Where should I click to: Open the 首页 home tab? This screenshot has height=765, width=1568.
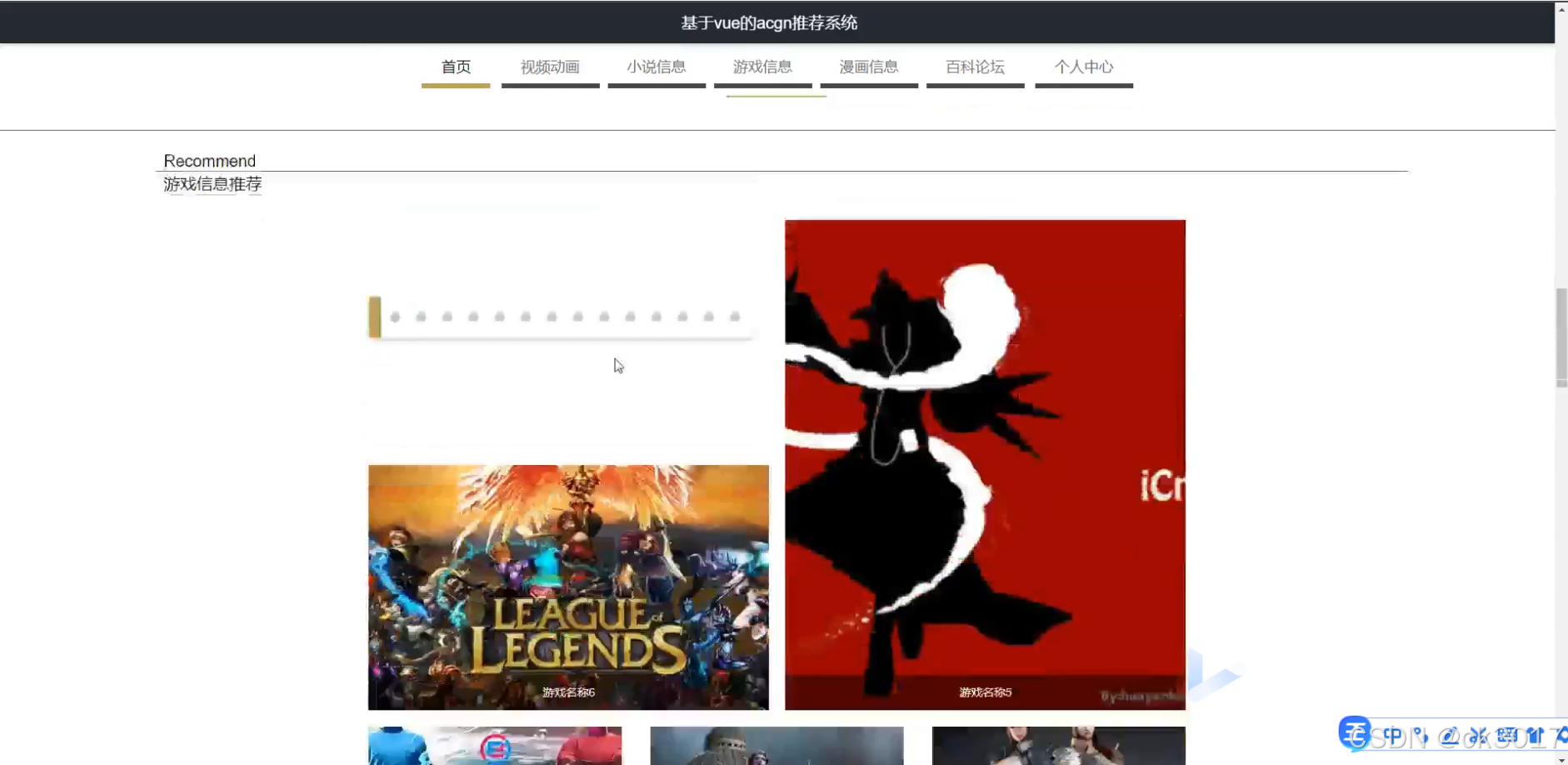click(456, 67)
